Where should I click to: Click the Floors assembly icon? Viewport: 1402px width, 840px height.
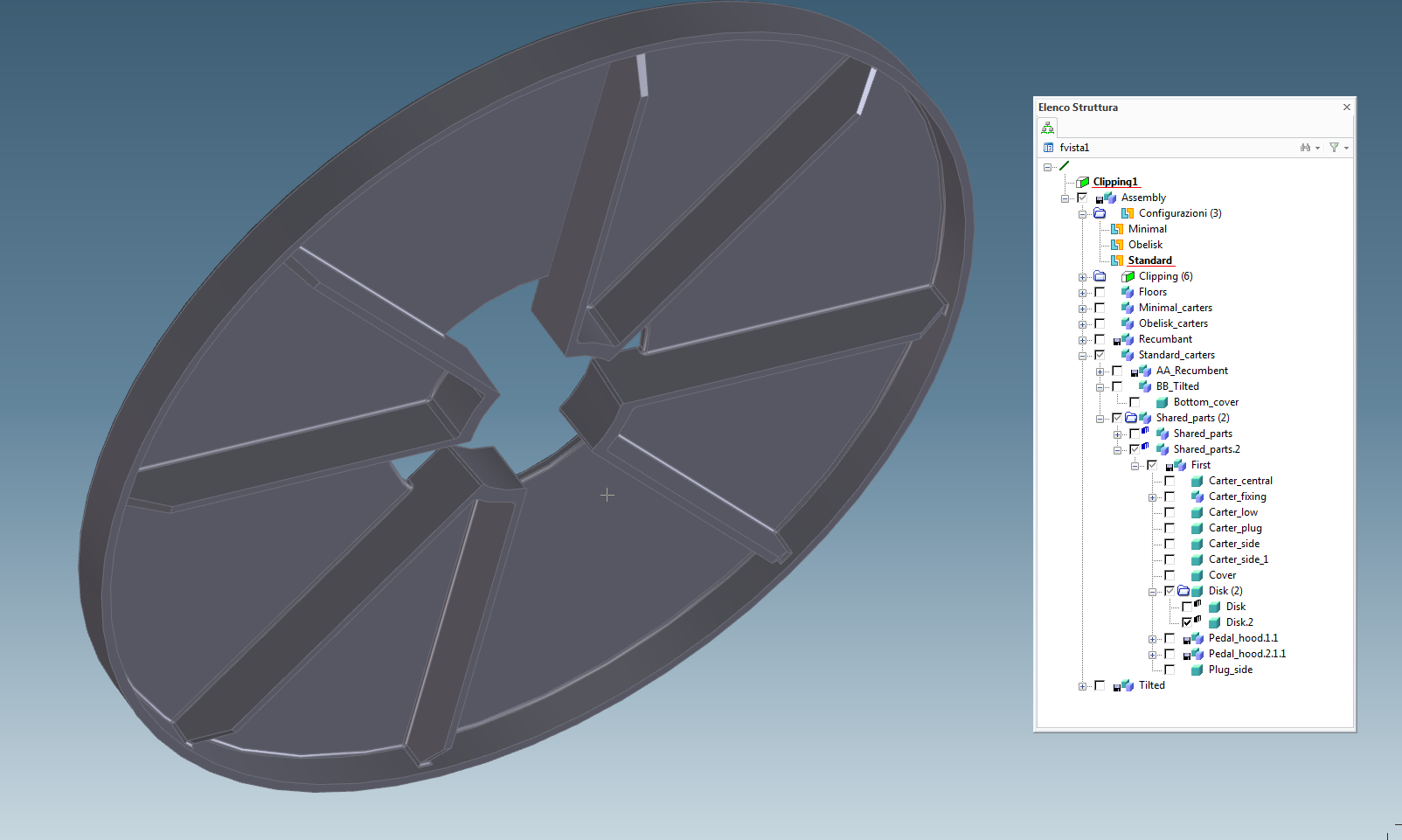pos(1128,292)
